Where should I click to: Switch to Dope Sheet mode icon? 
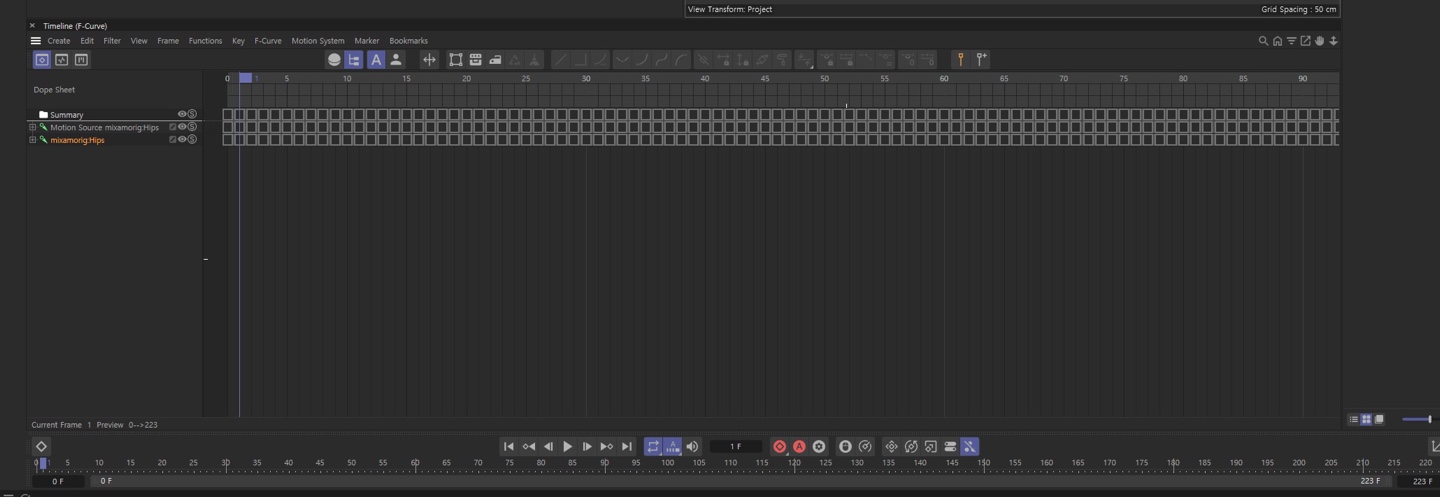tap(42, 60)
